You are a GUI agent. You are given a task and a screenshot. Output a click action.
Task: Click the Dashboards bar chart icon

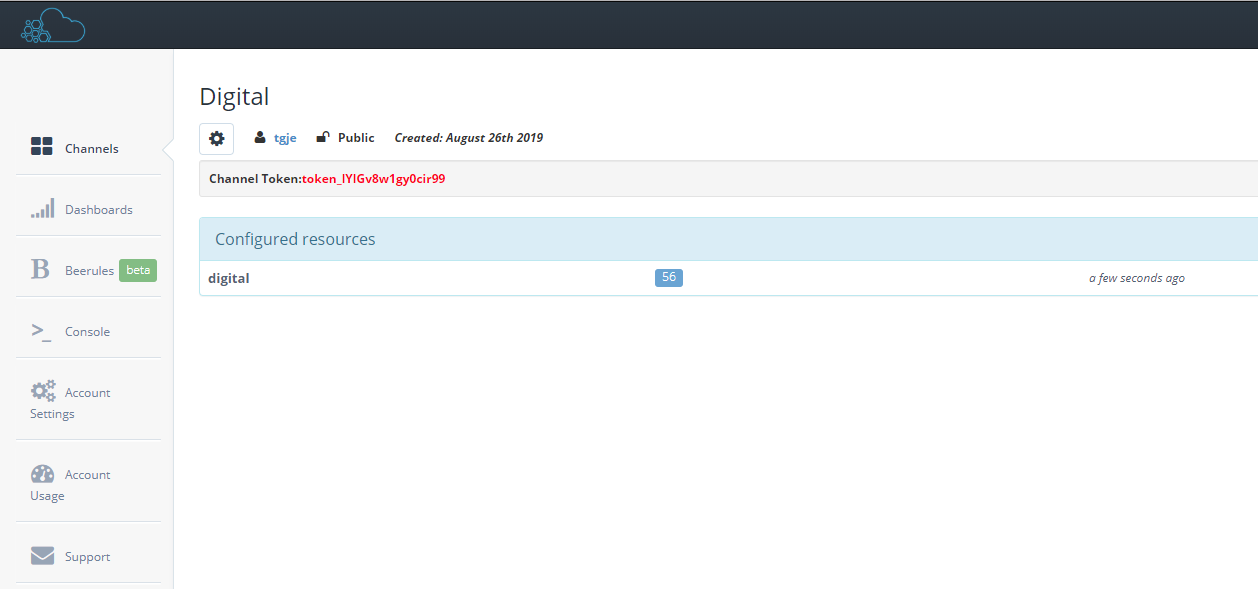(x=42, y=209)
